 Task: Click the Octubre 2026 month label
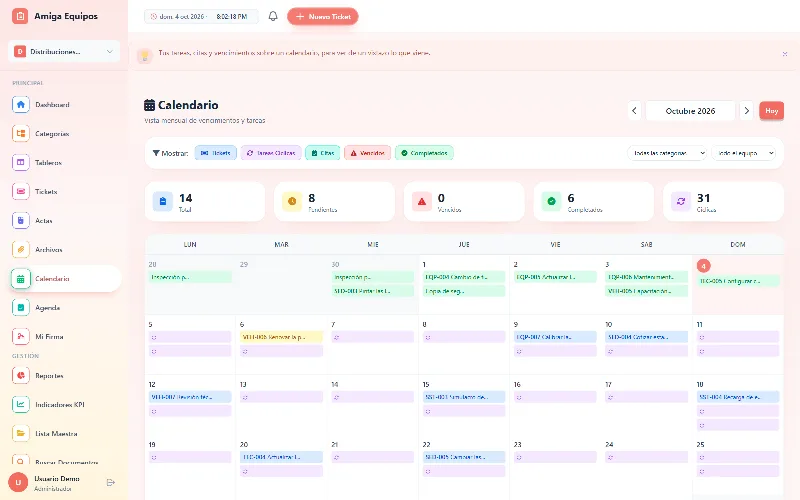click(690, 111)
